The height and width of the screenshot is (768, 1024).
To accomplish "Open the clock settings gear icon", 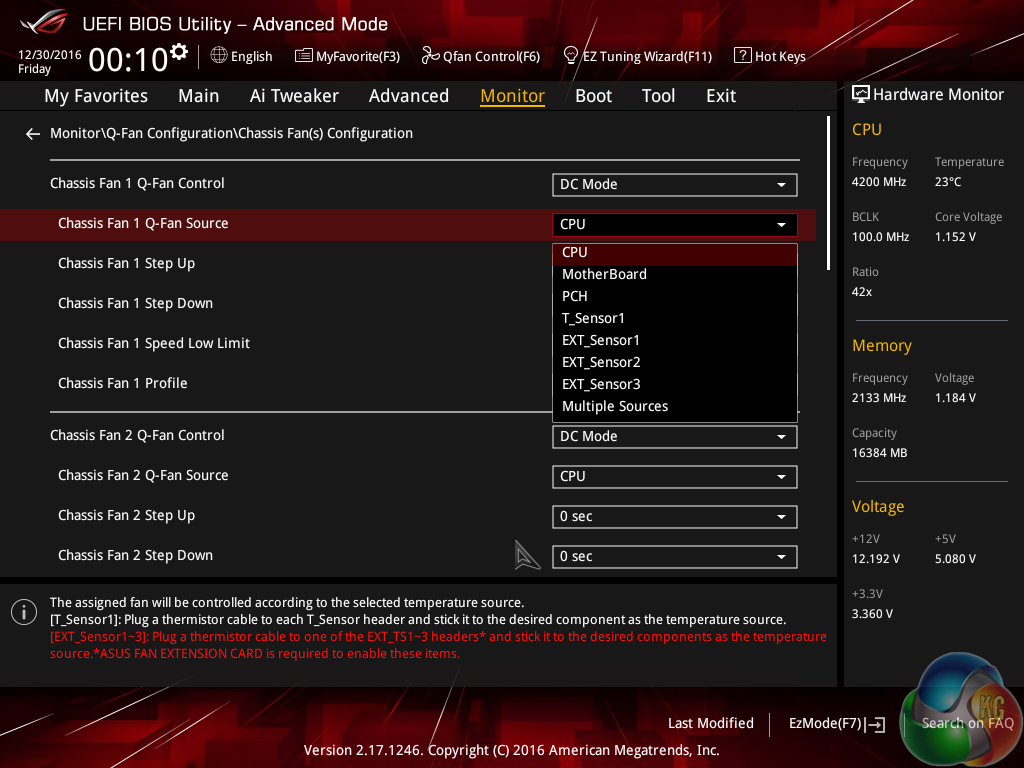I will coord(179,52).
